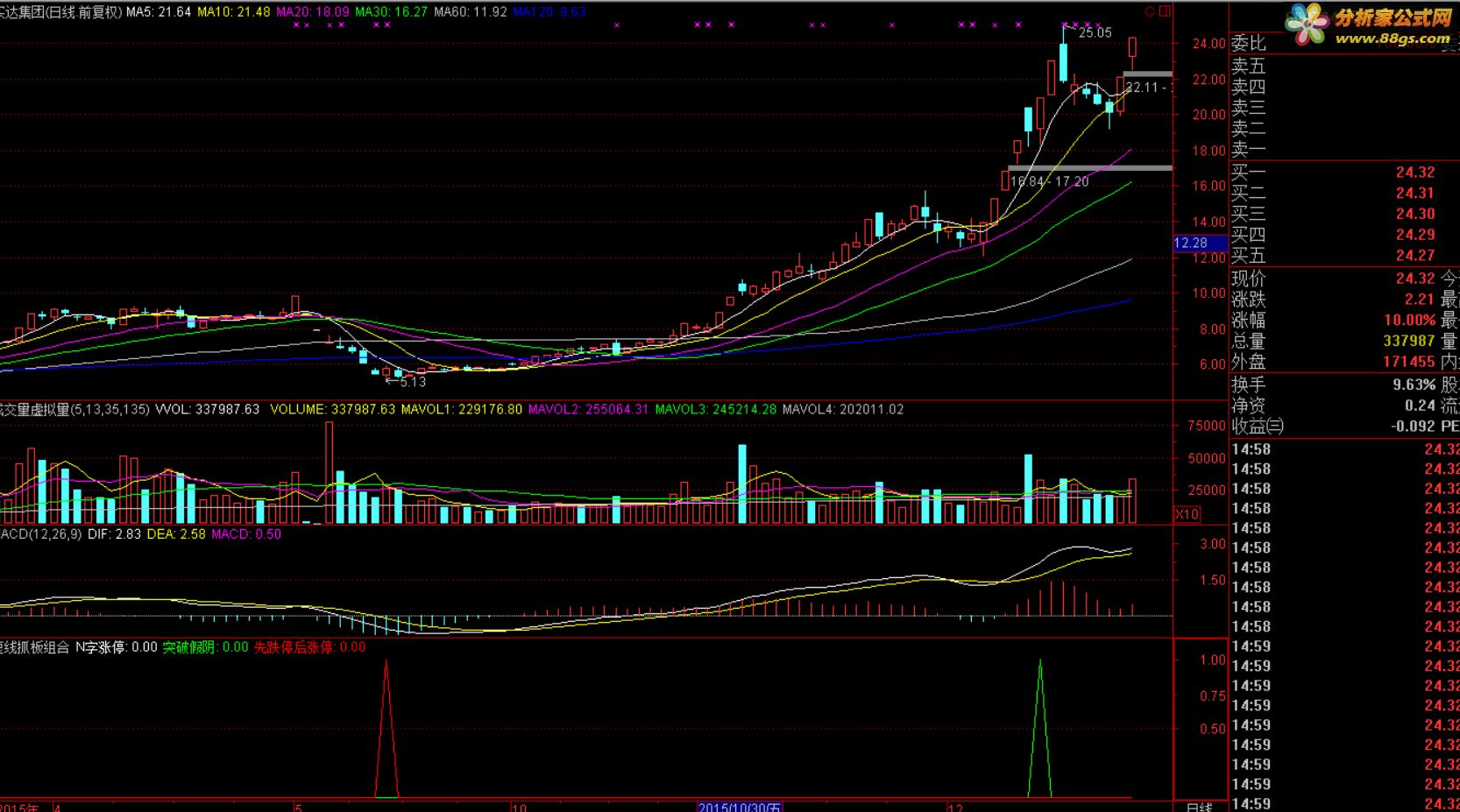The image size is (1460, 812).
Task: Click the 16.84 - 17.20 gap annotation
Action: click(1050, 181)
